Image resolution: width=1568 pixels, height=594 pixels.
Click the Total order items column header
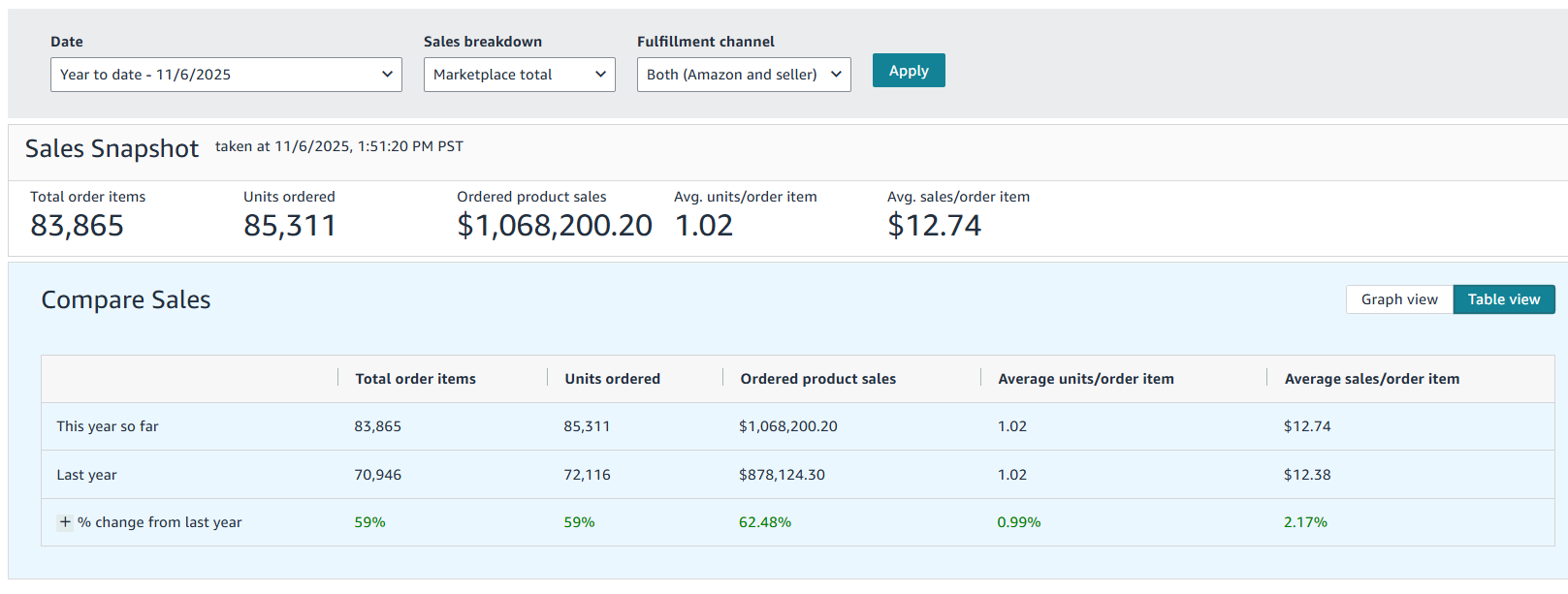[x=415, y=379]
